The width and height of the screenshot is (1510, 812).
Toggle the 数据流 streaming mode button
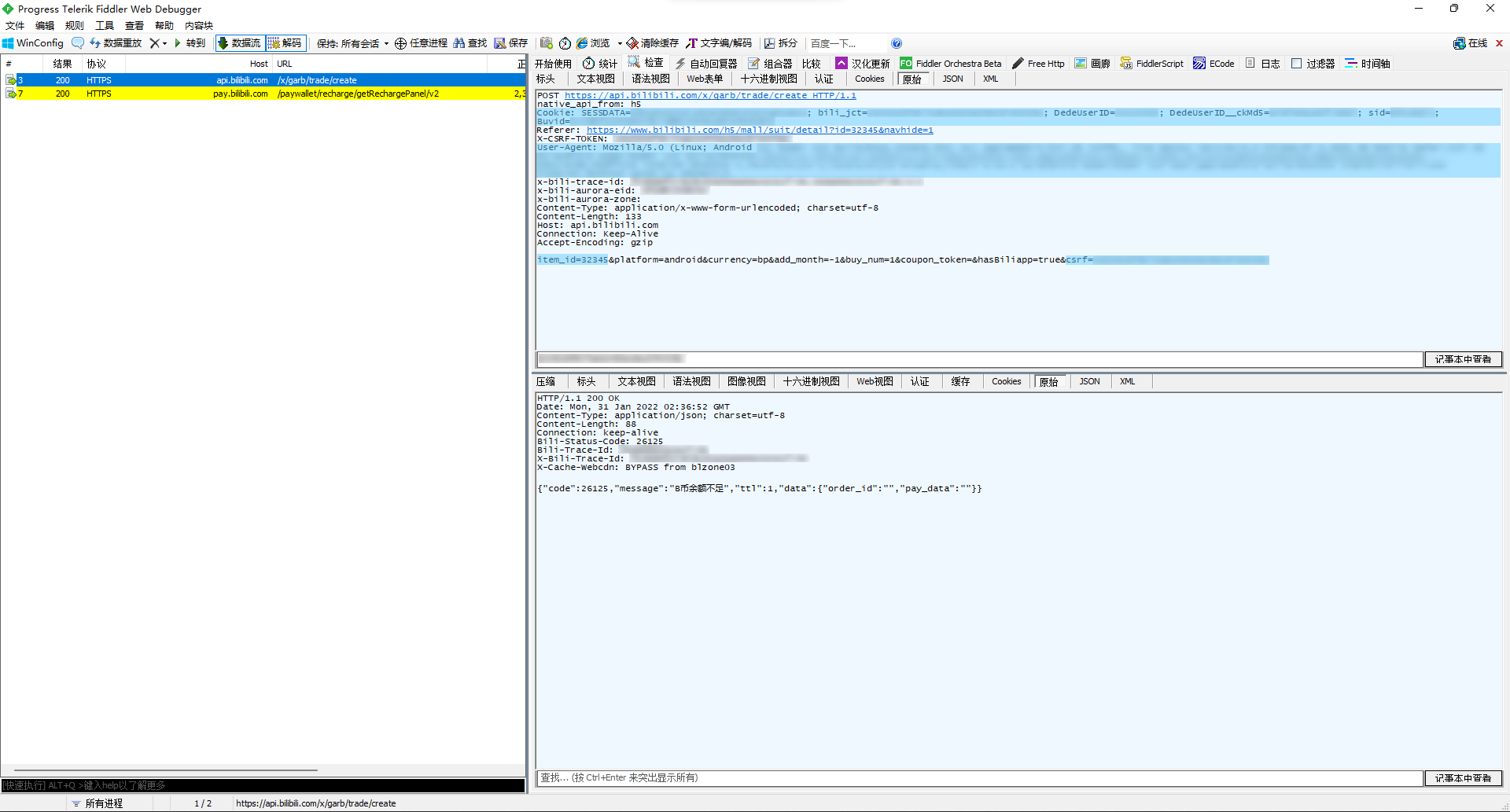(x=239, y=43)
